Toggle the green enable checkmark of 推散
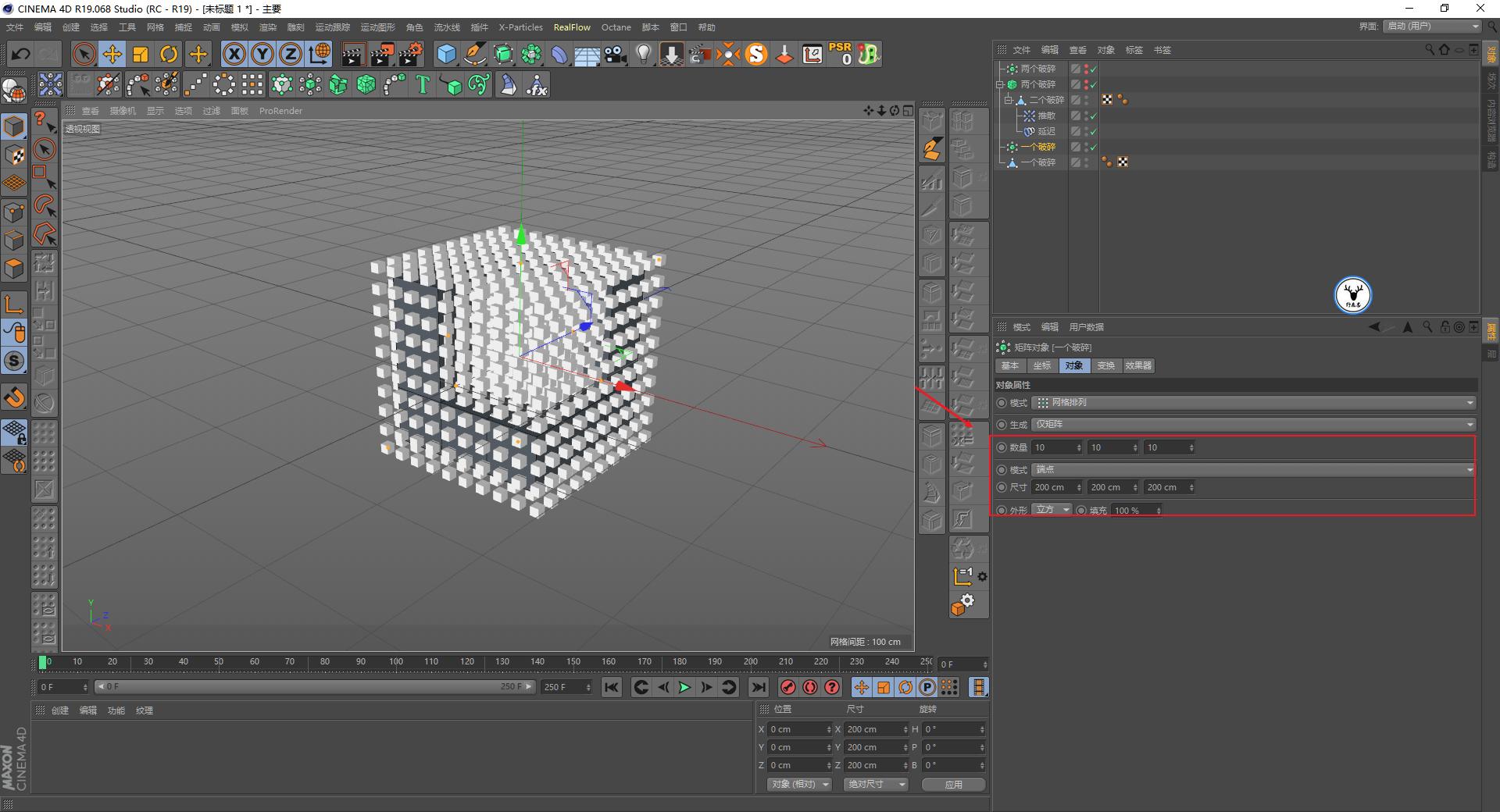 coord(1093,115)
